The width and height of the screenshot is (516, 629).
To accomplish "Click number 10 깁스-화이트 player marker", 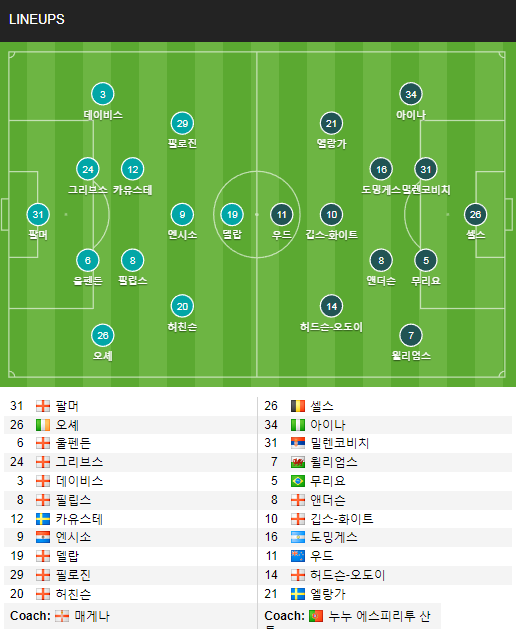I will point(331,215).
